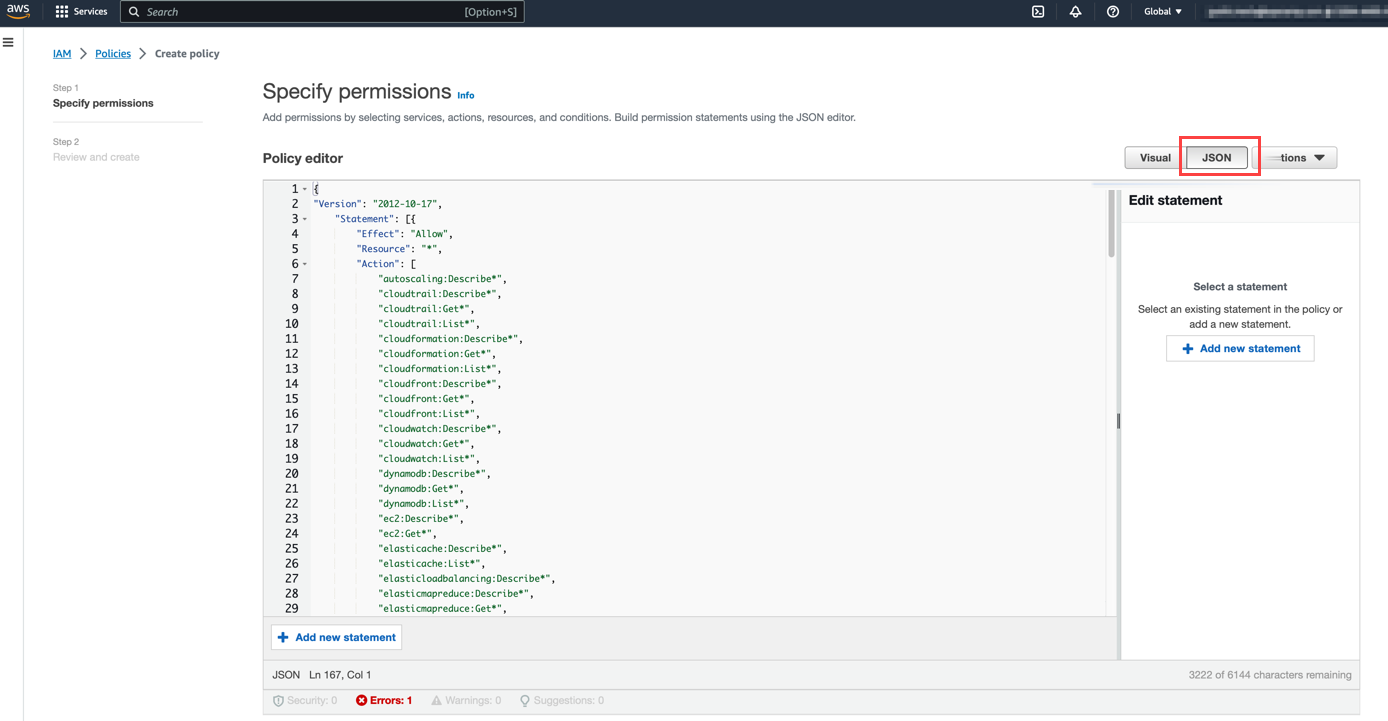The width and height of the screenshot is (1388, 721).
Task: Open the Global region dropdown
Action: point(1163,12)
